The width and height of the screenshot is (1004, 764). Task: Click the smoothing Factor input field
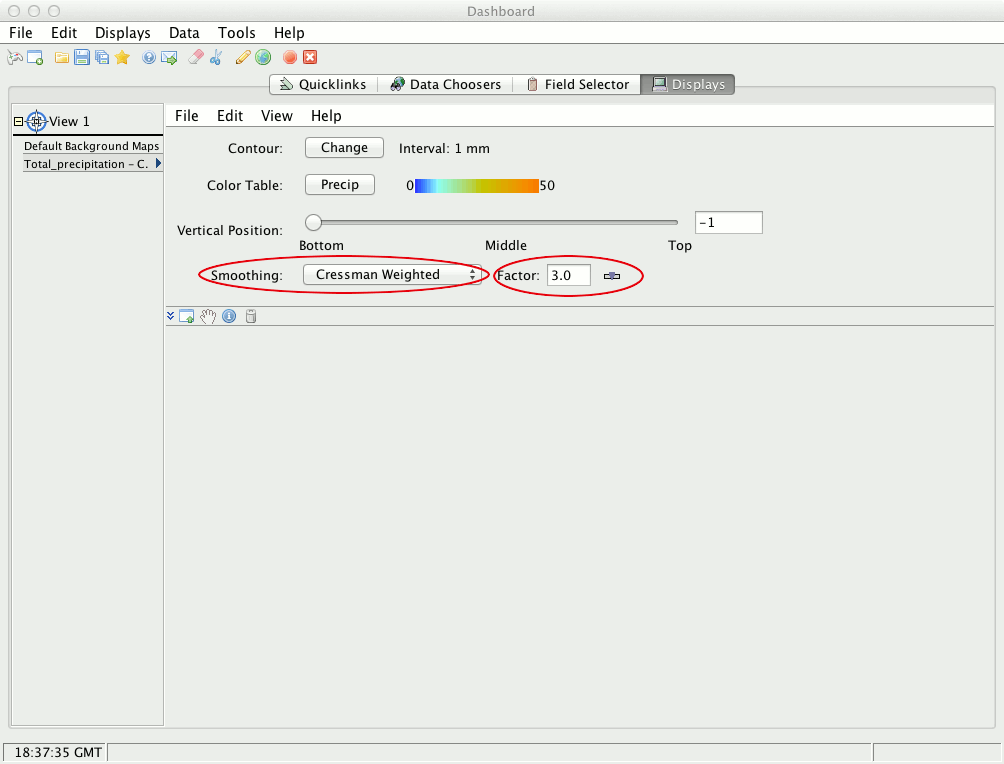568,275
